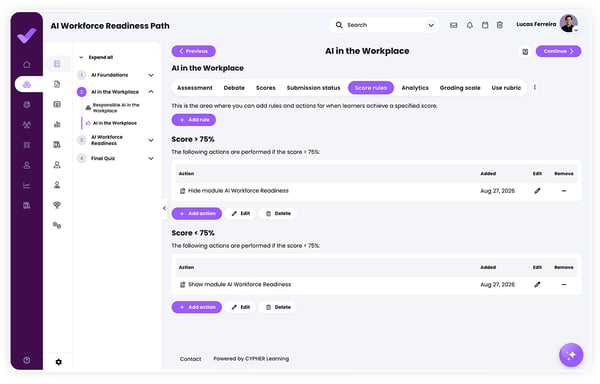Expand the Final Quiz module
This screenshot has height=384, width=600.
click(151, 158)
